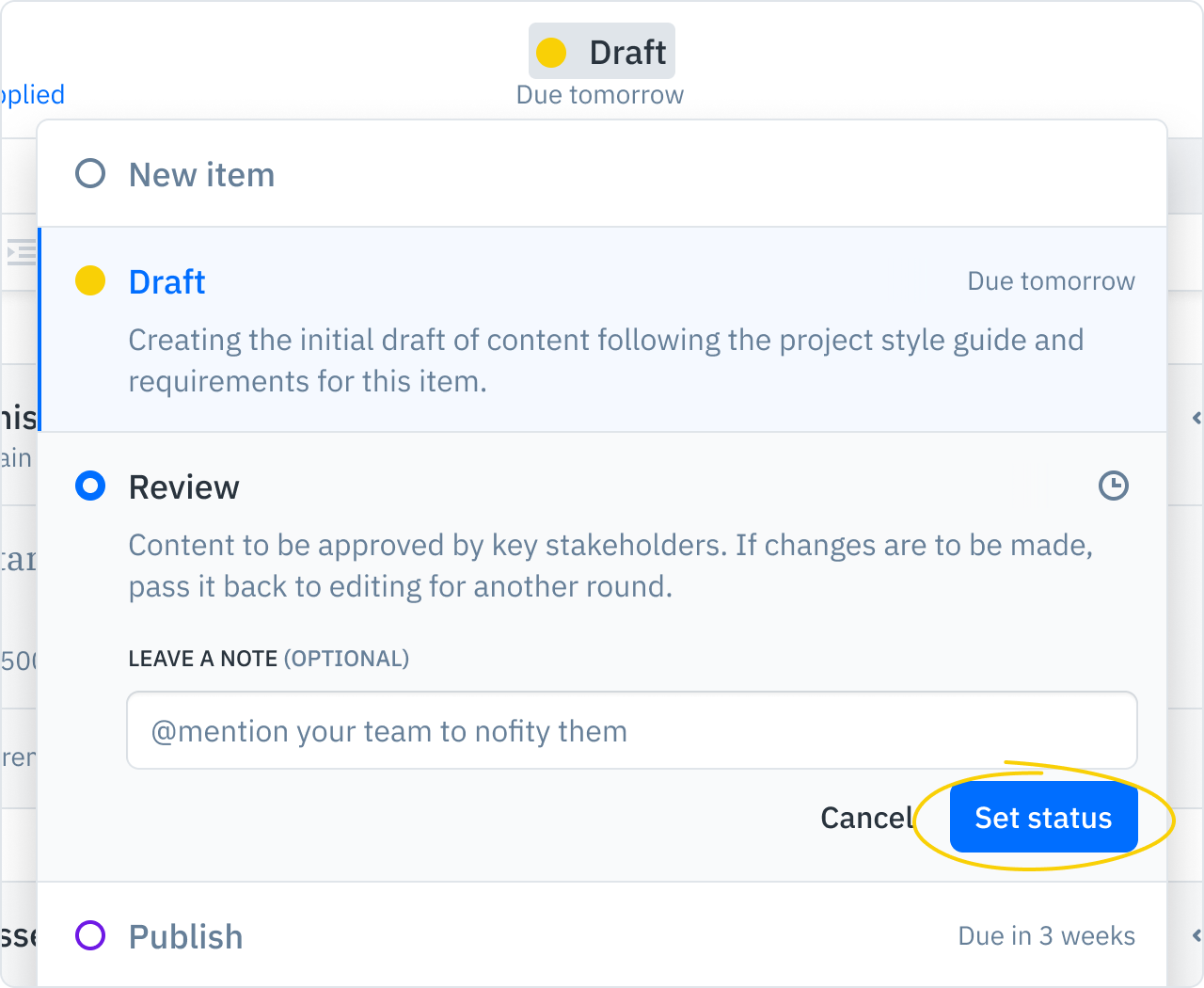
Task: Select the New item status radio
Action: point(90,173)
